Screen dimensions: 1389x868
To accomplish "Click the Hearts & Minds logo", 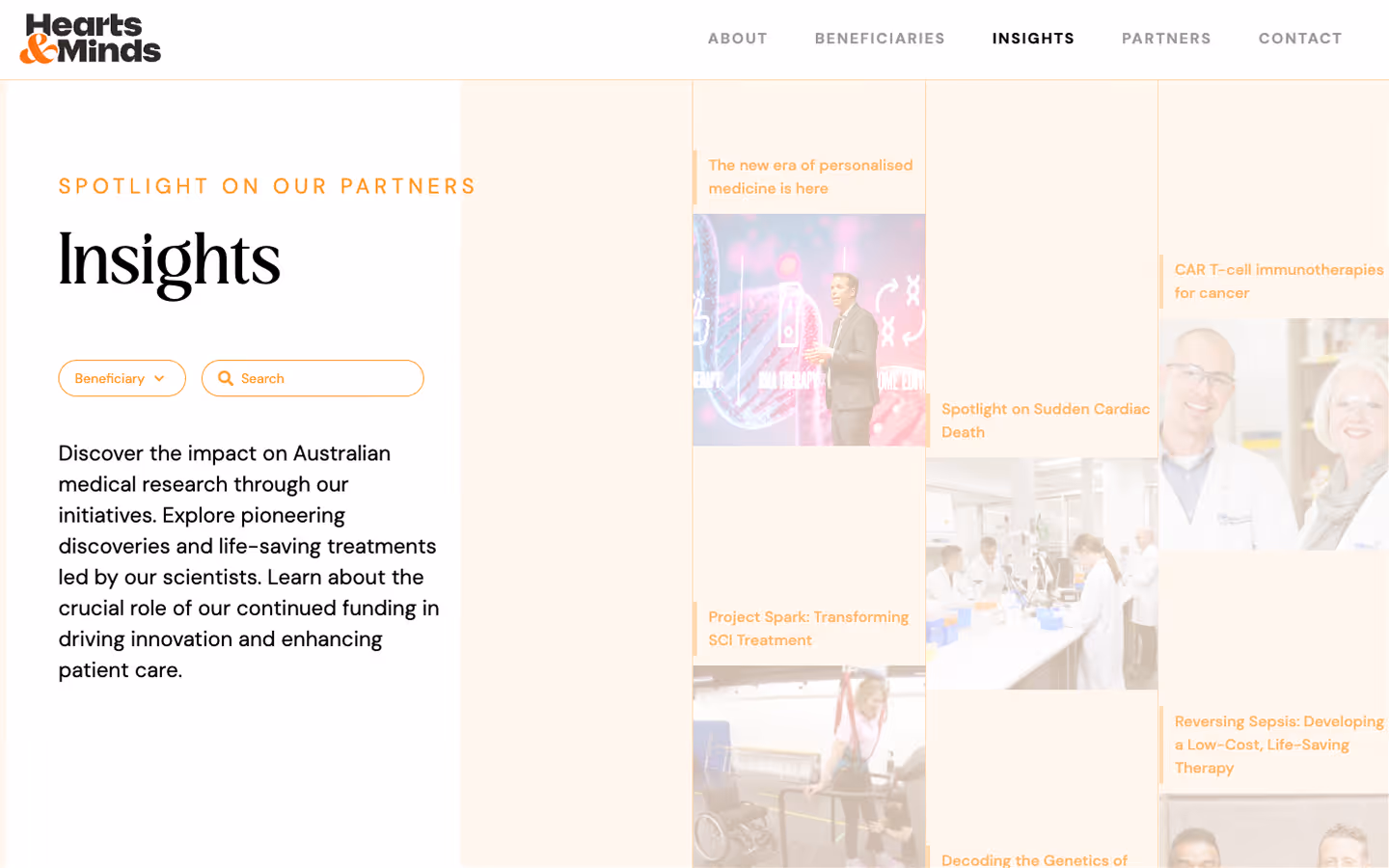I will [x=91, y=39].
